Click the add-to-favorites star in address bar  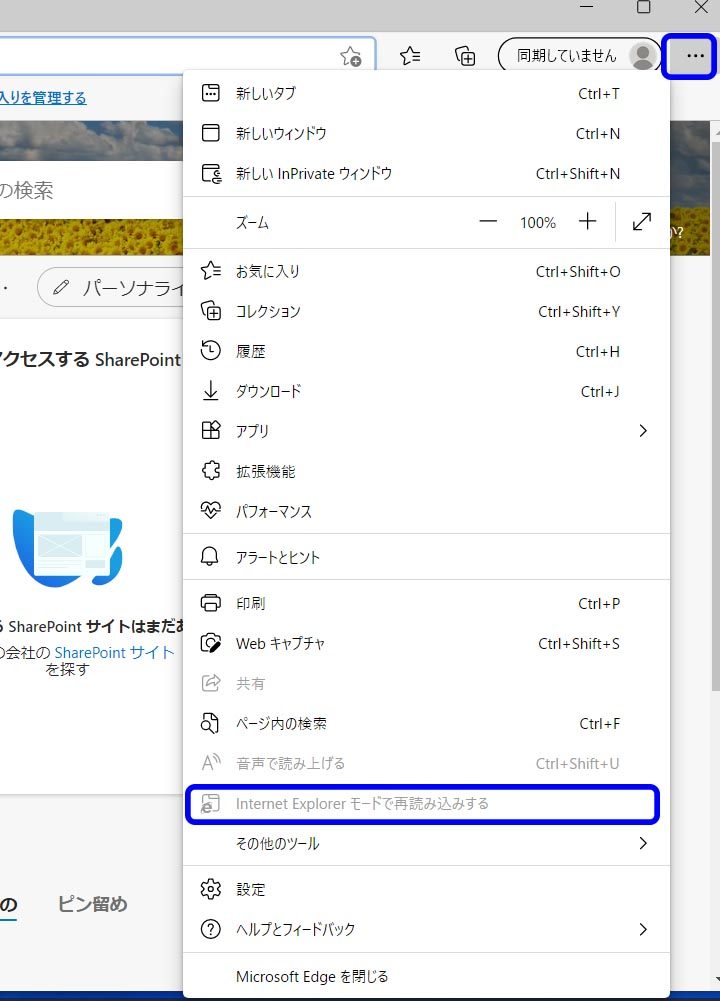point(350,57)
